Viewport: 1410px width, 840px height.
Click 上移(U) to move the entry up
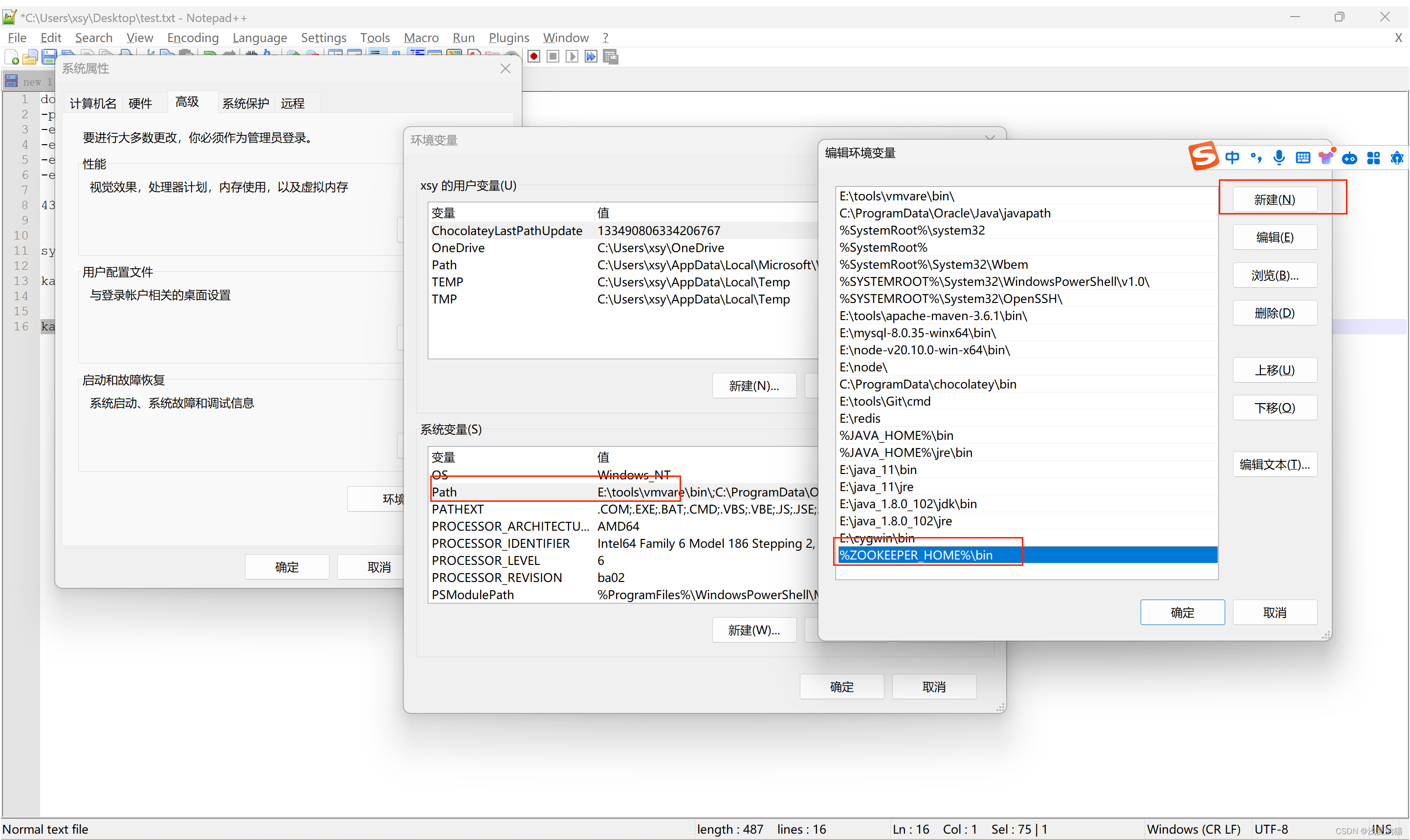1274,370
